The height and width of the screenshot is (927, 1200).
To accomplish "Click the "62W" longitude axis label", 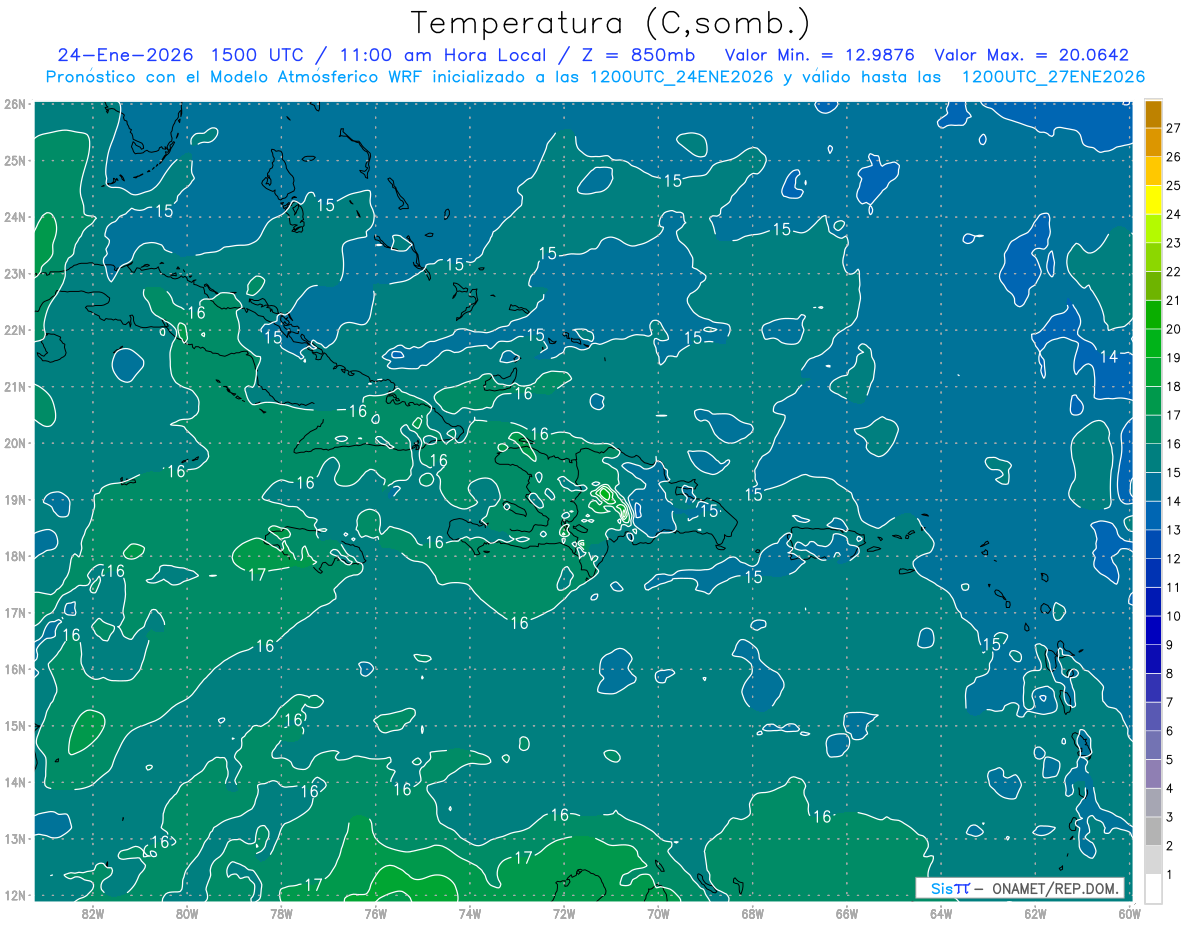I will coord(1035,913).
